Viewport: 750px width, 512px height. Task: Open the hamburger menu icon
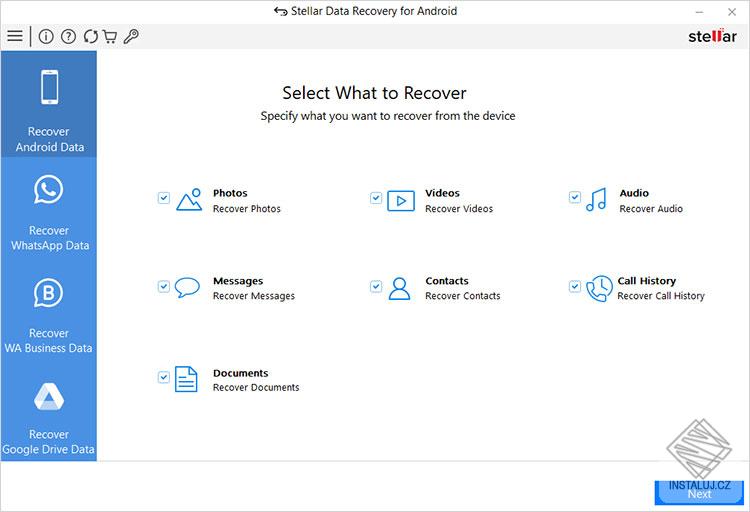coord(15,36)
